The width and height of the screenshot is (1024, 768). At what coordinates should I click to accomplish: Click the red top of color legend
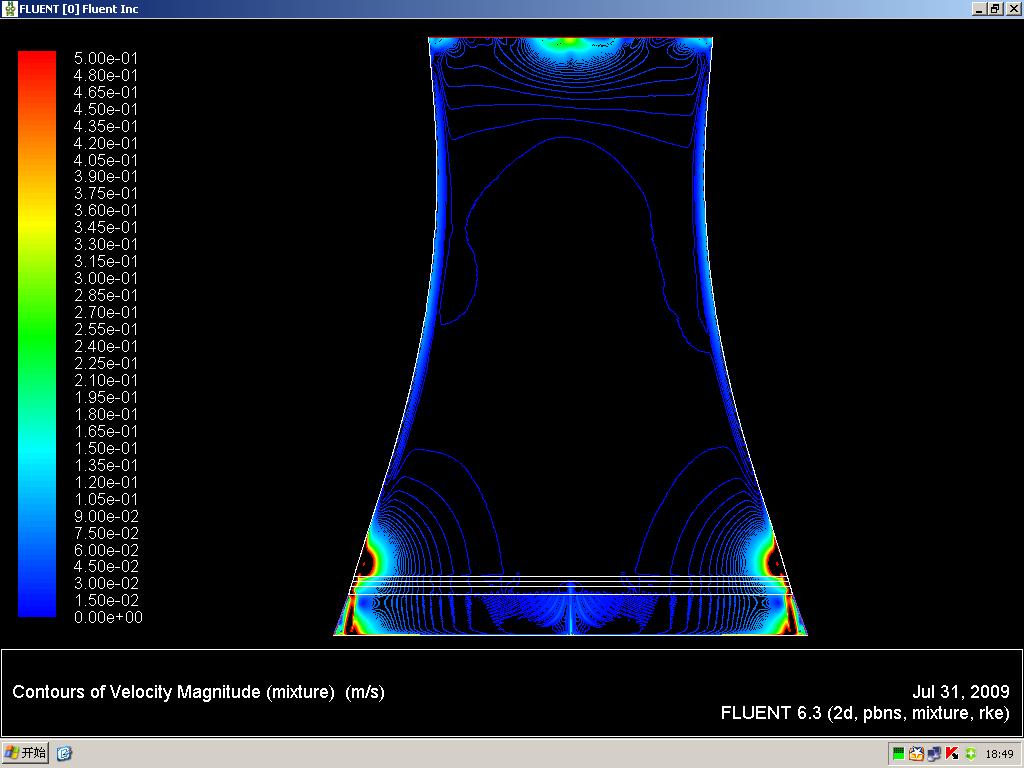pos(37,58)
